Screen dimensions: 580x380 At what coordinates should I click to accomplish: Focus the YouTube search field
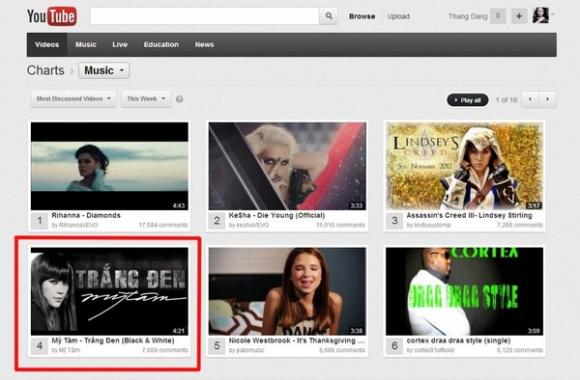205,16
